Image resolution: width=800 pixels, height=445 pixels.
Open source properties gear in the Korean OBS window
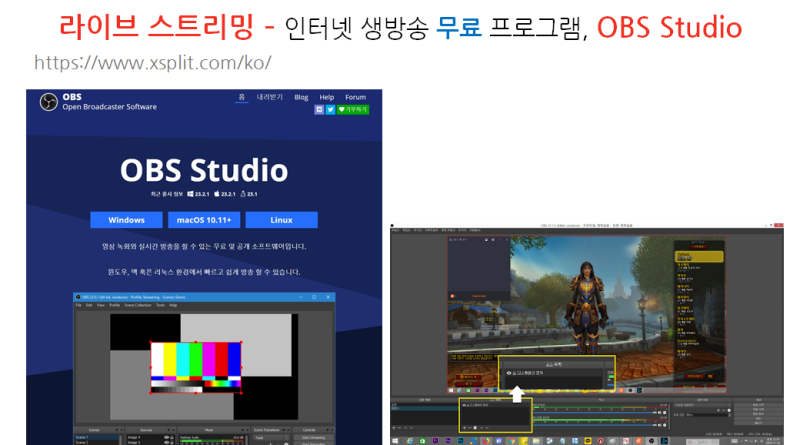pos(475,428)
